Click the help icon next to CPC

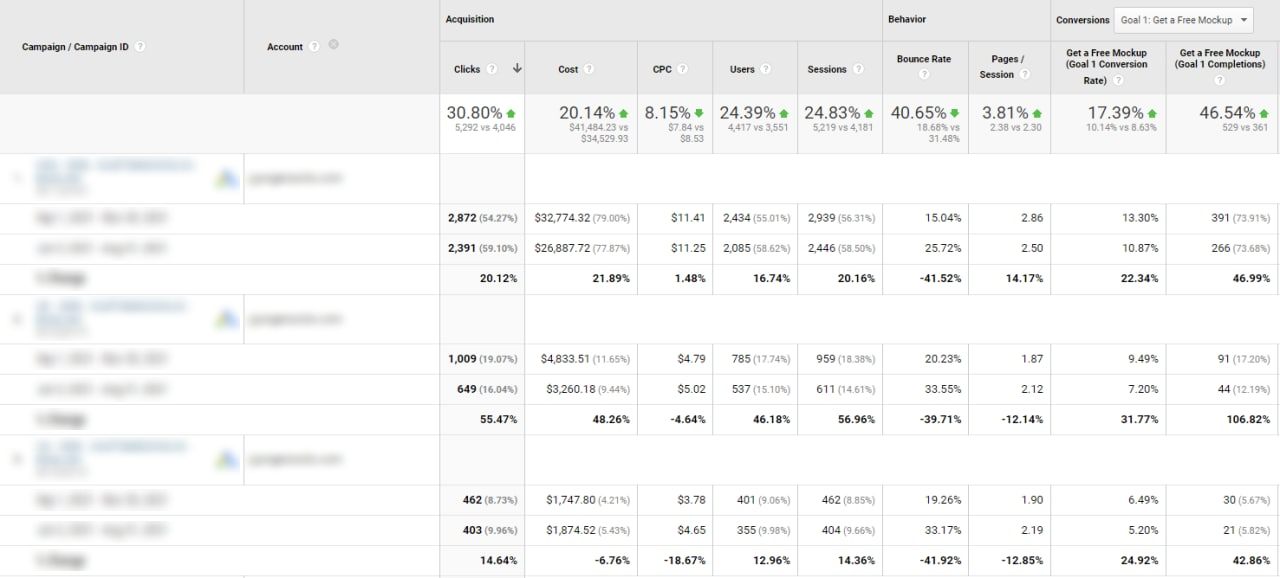pyautogui.click(x=683, y=70)
